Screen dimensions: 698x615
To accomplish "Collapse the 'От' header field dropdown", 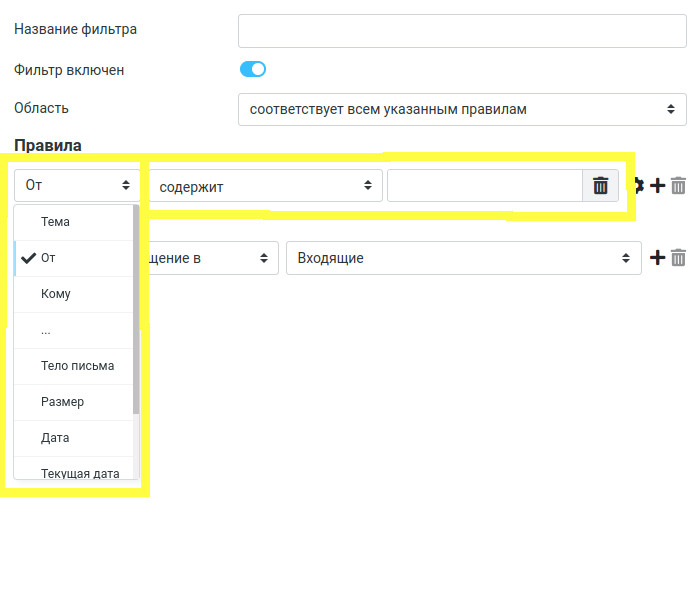I will (77, 185).
